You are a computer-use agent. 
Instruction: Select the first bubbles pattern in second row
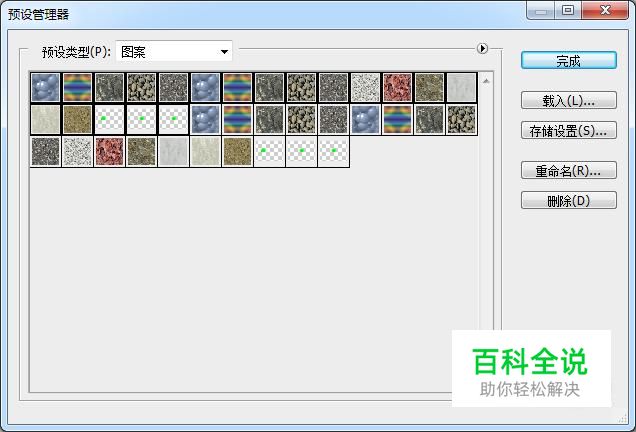coord(206,120)
